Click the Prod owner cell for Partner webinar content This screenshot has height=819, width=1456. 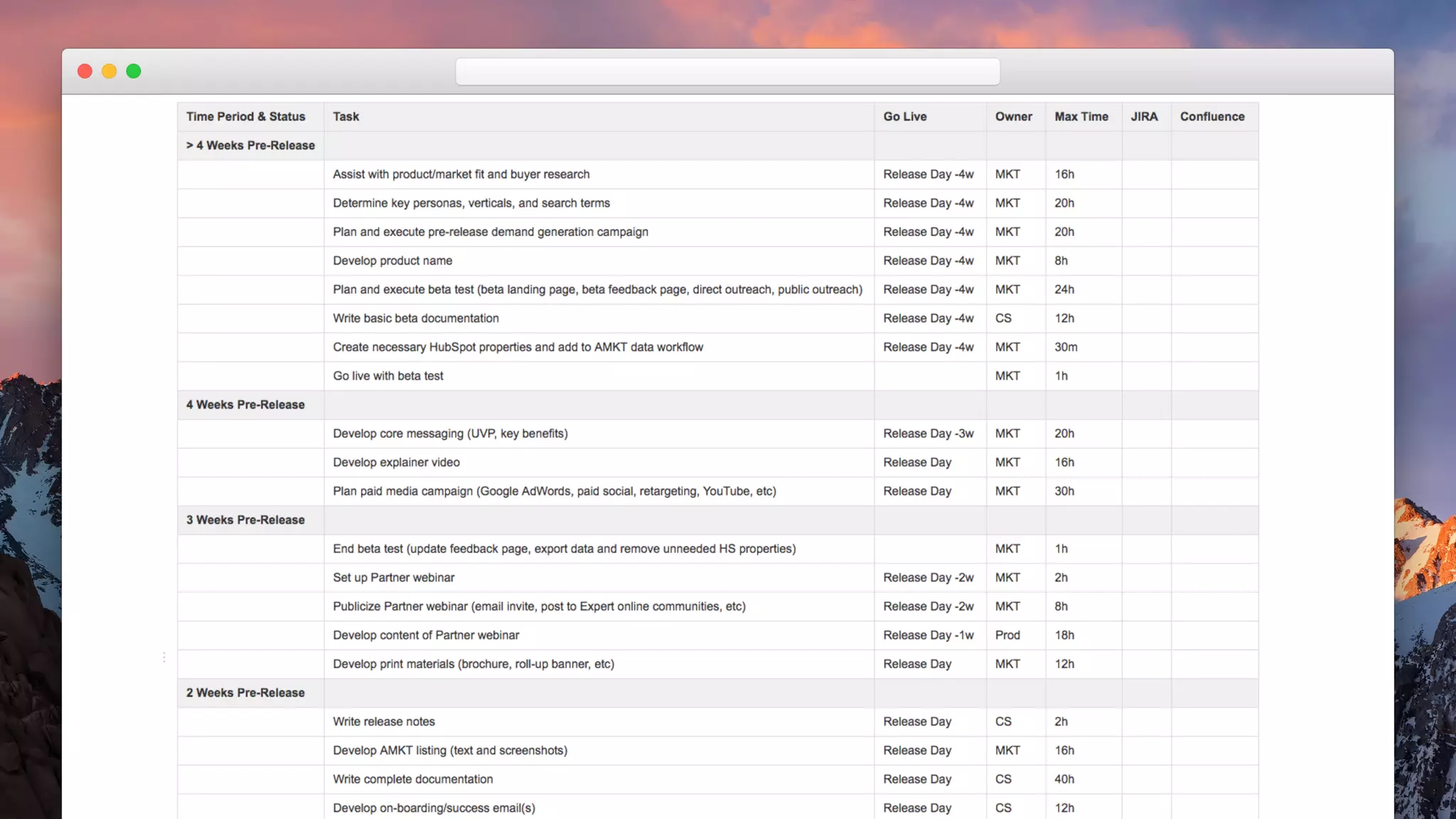coord(1007,636)
